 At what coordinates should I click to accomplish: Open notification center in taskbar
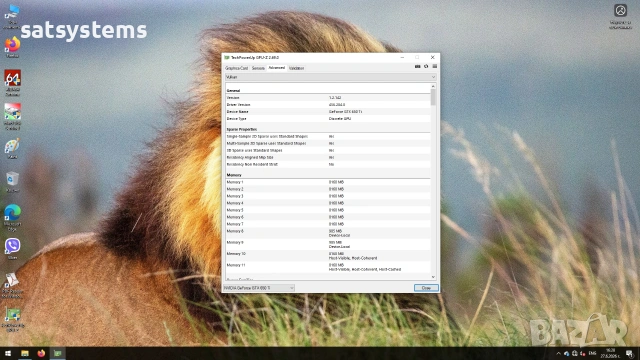coord(630,353)
